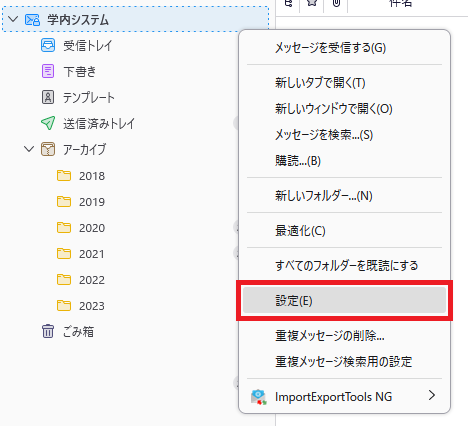Click the ごみ箱 trash can icon
Image resolution: width=468 pixels, height=426 pixels.
48,331
